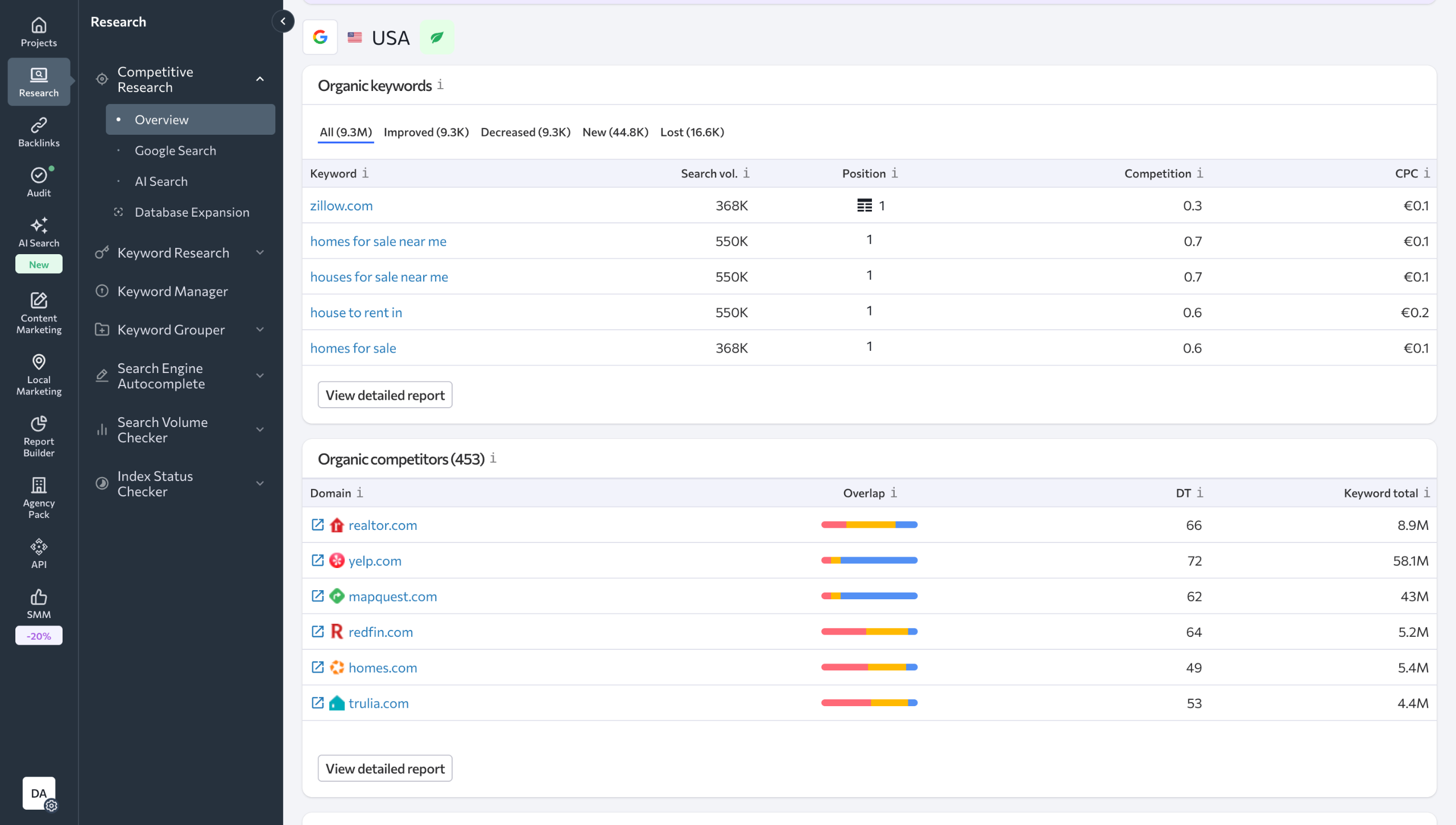Open the Audit tool icon
The width and height of the screenshot is (1456, 825).
[39, 175]
